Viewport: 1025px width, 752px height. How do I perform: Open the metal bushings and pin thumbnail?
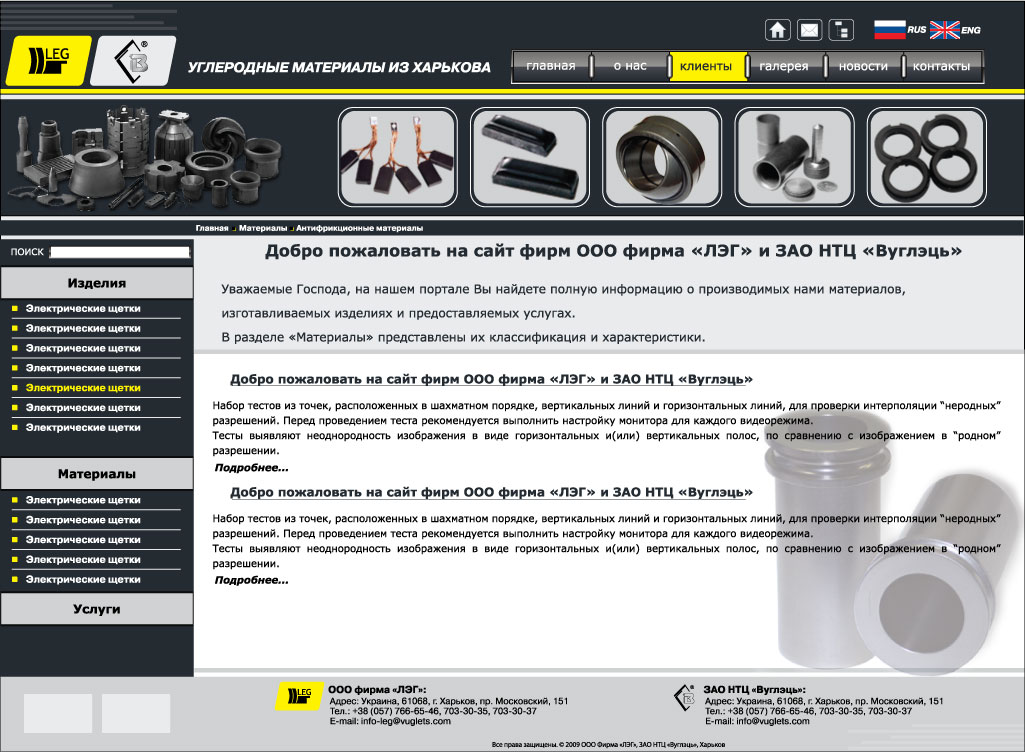click(x=794, y=157)
